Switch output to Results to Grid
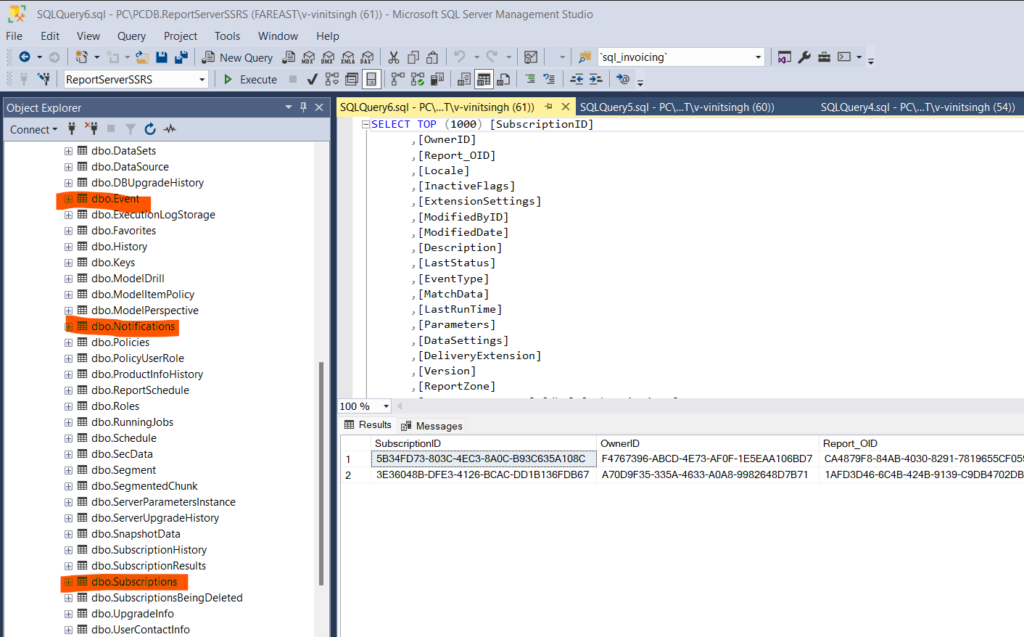Image resolution: width=1024 pixels, height=637 pixels. (x=483, y=80)
